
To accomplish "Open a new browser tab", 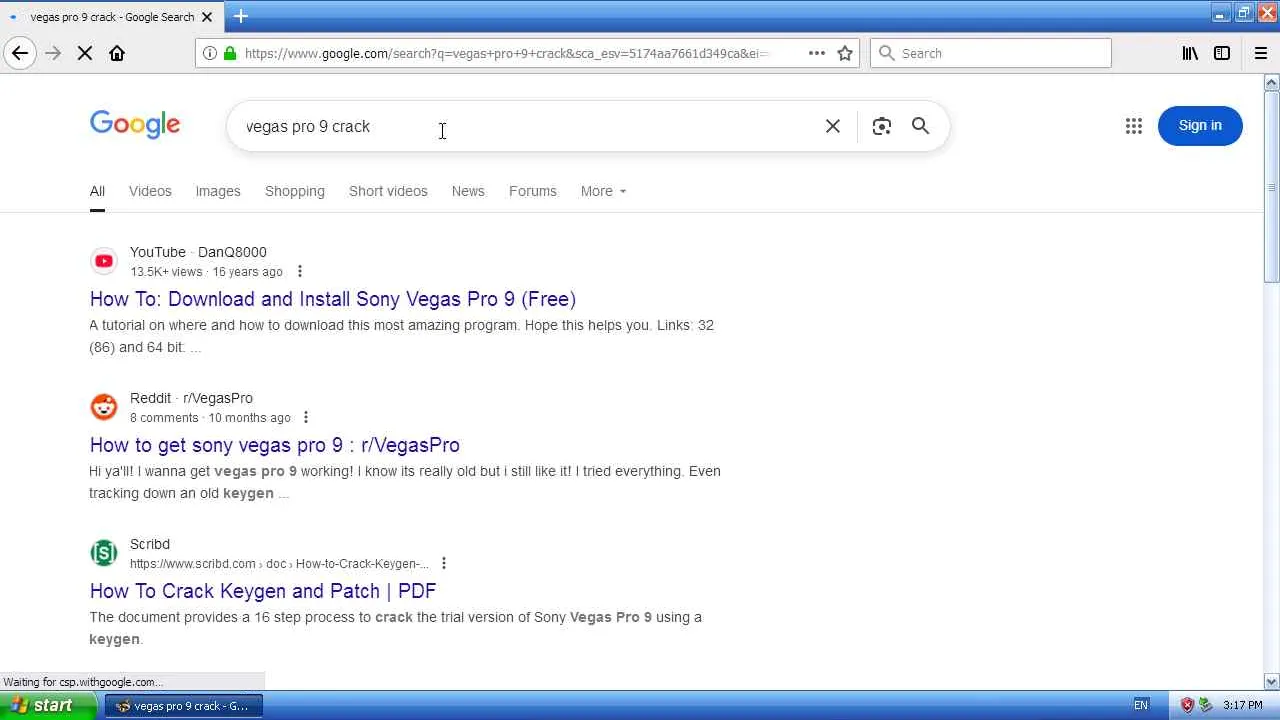I will pyautogui.click(x=241, y=16).
